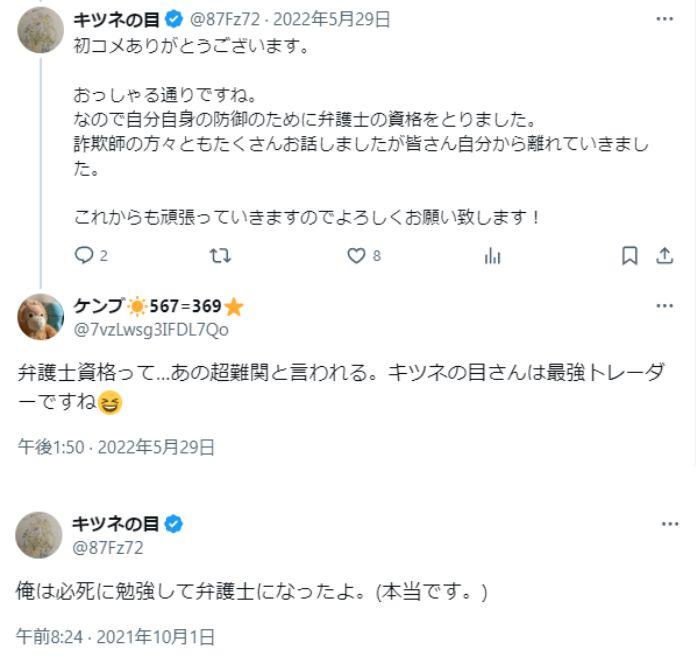Image resolution: width=700 pixels, height=670 pixels.
Task: Open the tweet analytics bar chart icon
Action: point(492,256)
